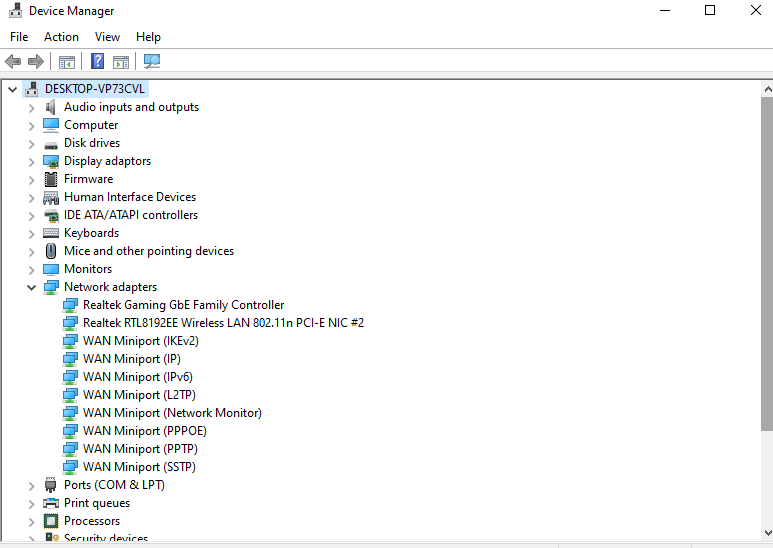Click the scrollbar down arrow
This screenshot has width=773, height=548.
[x=768, y=532]
